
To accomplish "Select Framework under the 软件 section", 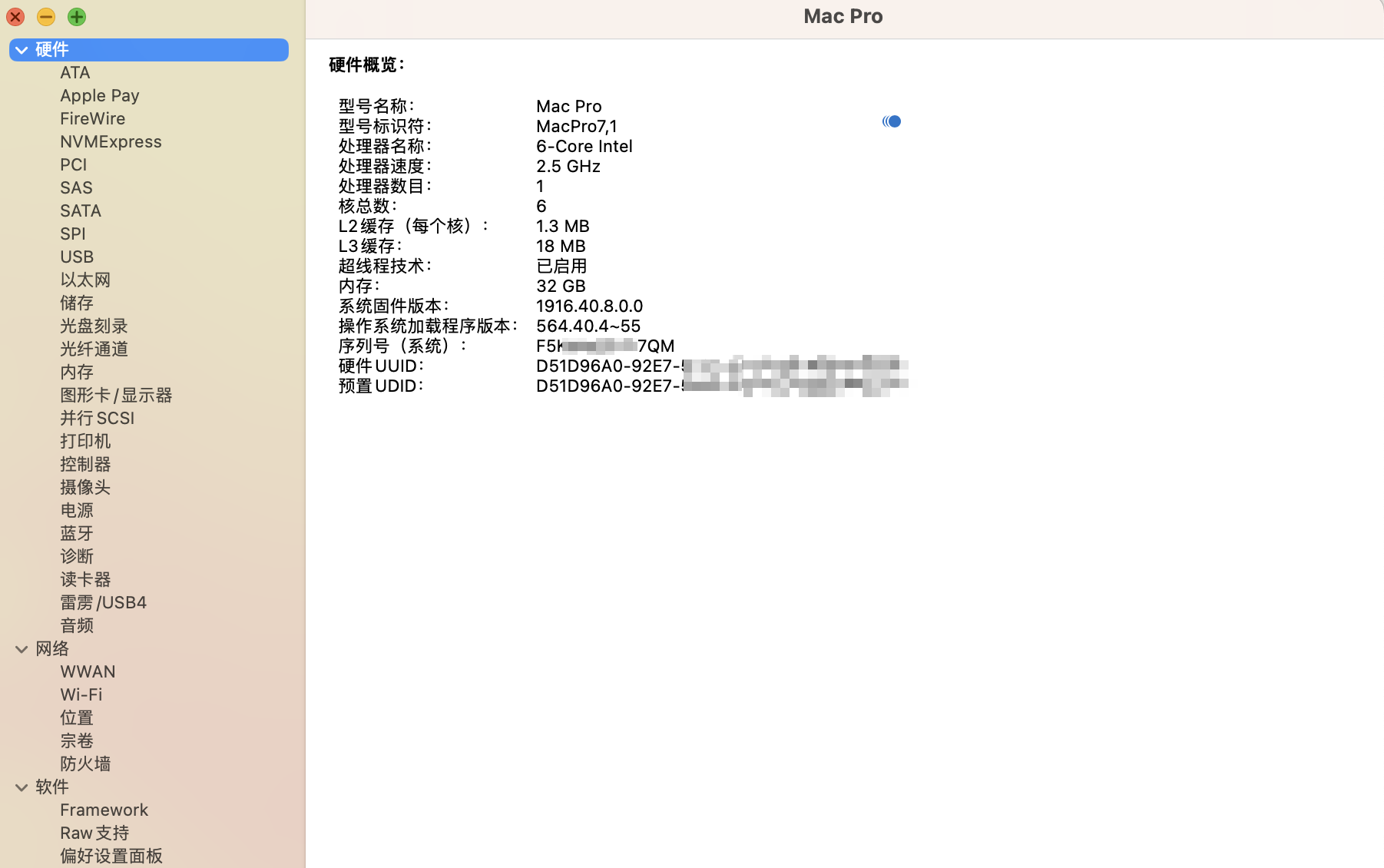I will click(x=104, y=809).
